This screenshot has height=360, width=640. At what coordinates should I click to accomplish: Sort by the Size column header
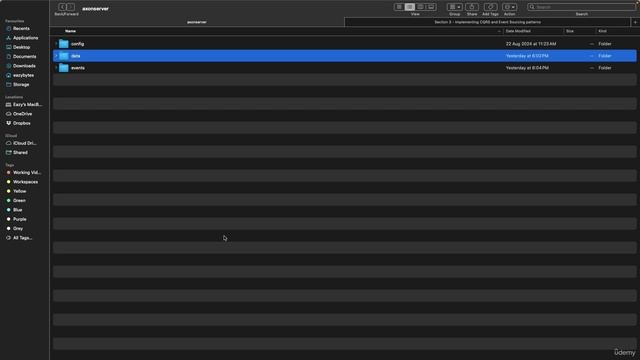570,31
